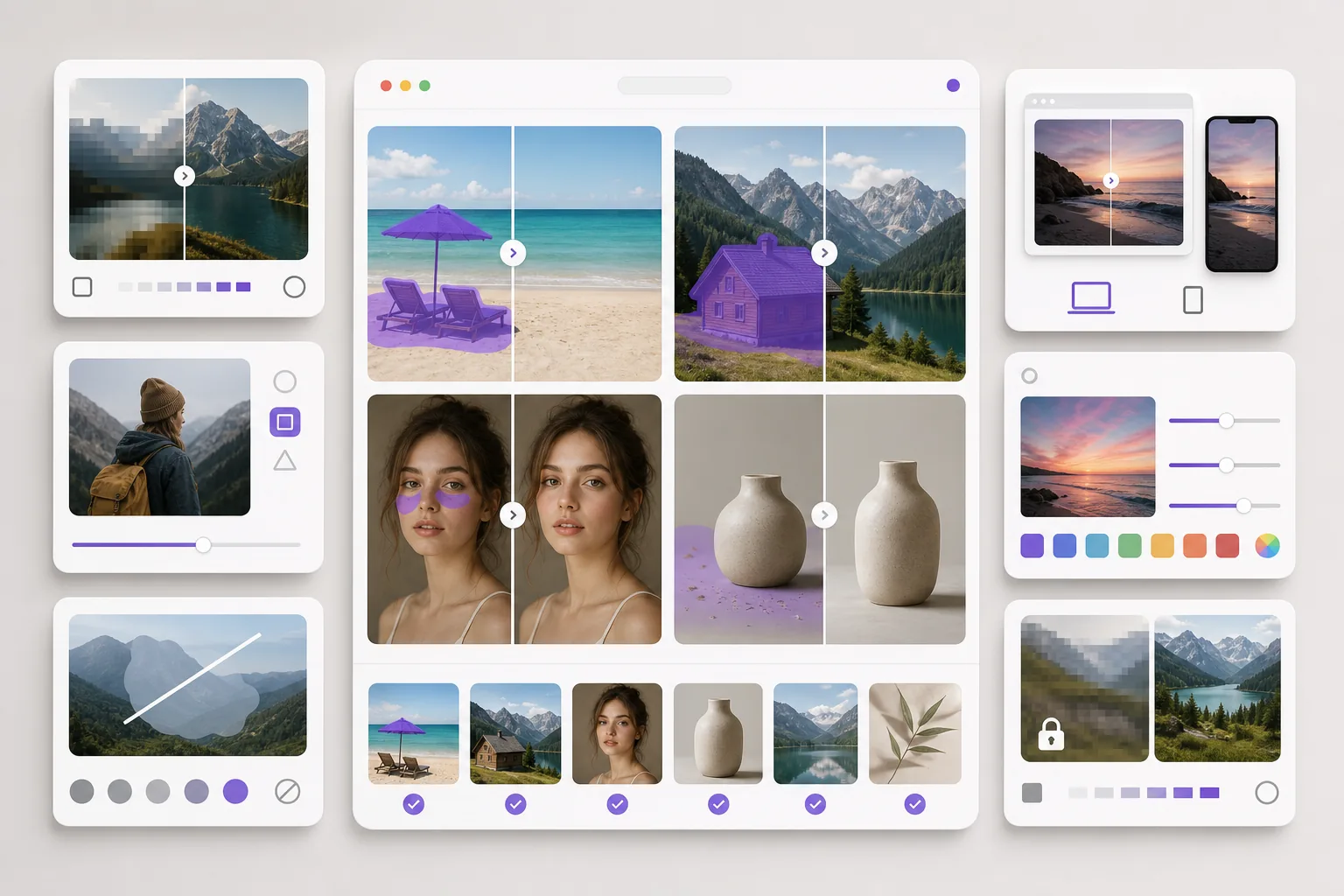Image resolution: width=1344 pixels, height=896 pixels.
Task: Click the darkest purple step under locked image
Action: click(1209, 793)
